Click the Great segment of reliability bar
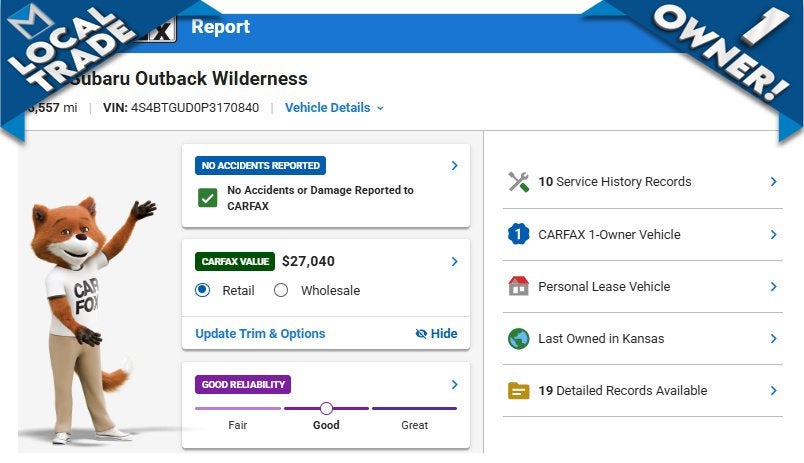 coord(414,409)
